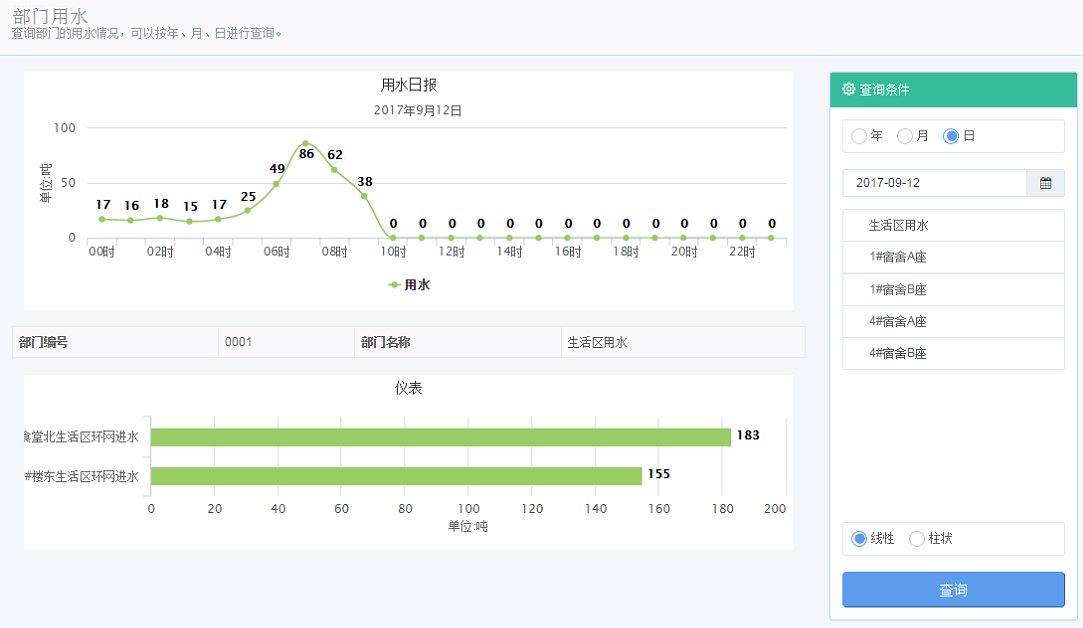Viewport: 1083px width, 628px height.
Task: Click the data point labeled 49
Action: coord(276,184)
